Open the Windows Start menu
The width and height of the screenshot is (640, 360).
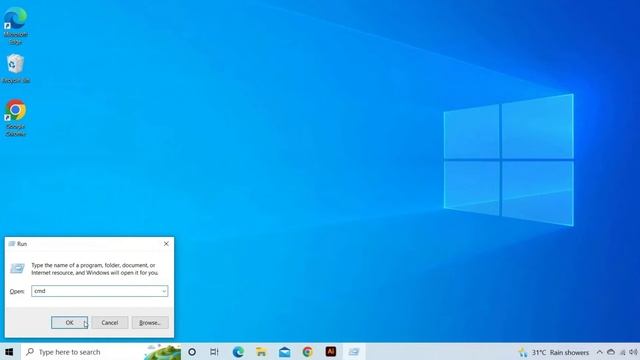coord(9,352)
